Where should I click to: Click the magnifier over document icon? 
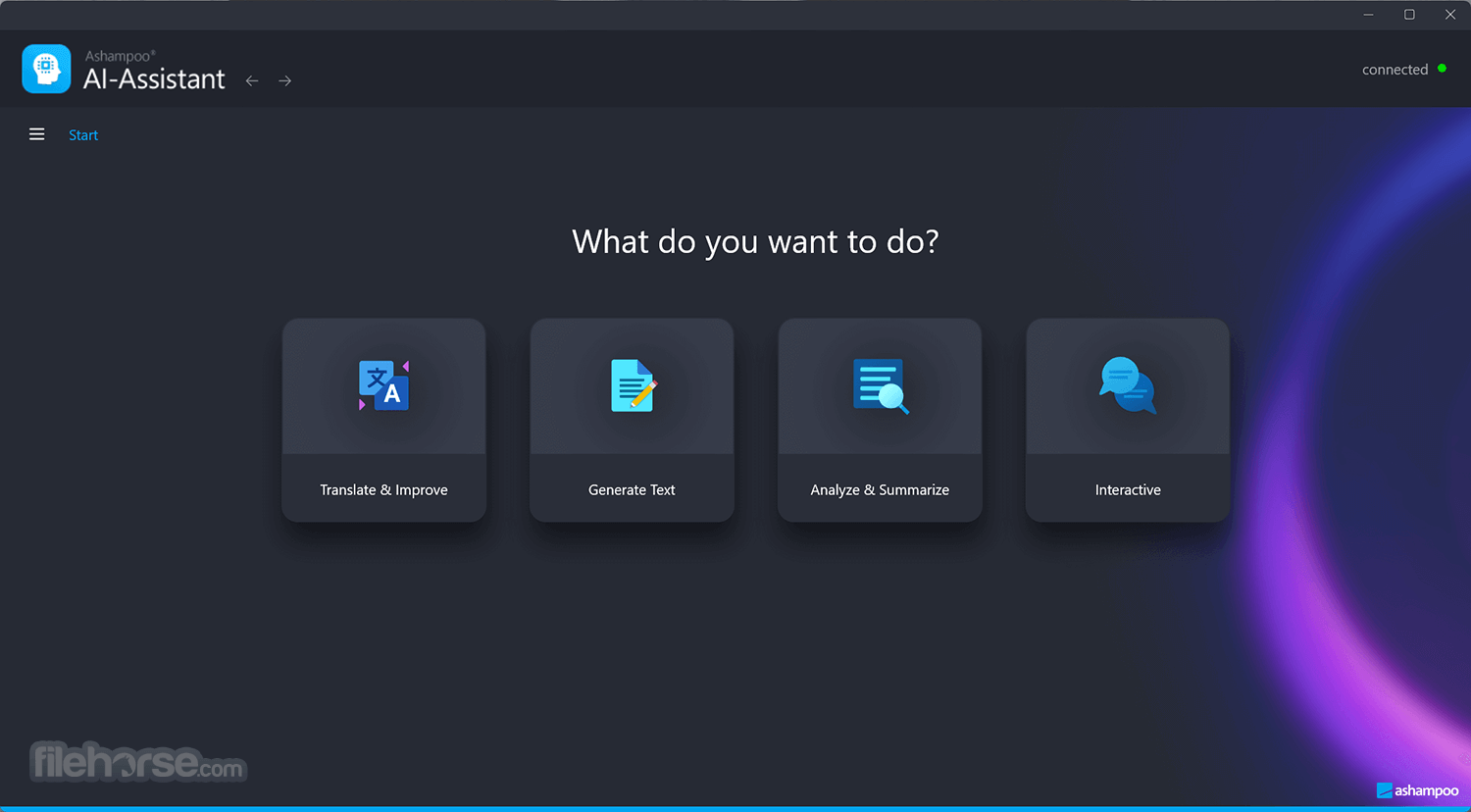click(881, 386)
